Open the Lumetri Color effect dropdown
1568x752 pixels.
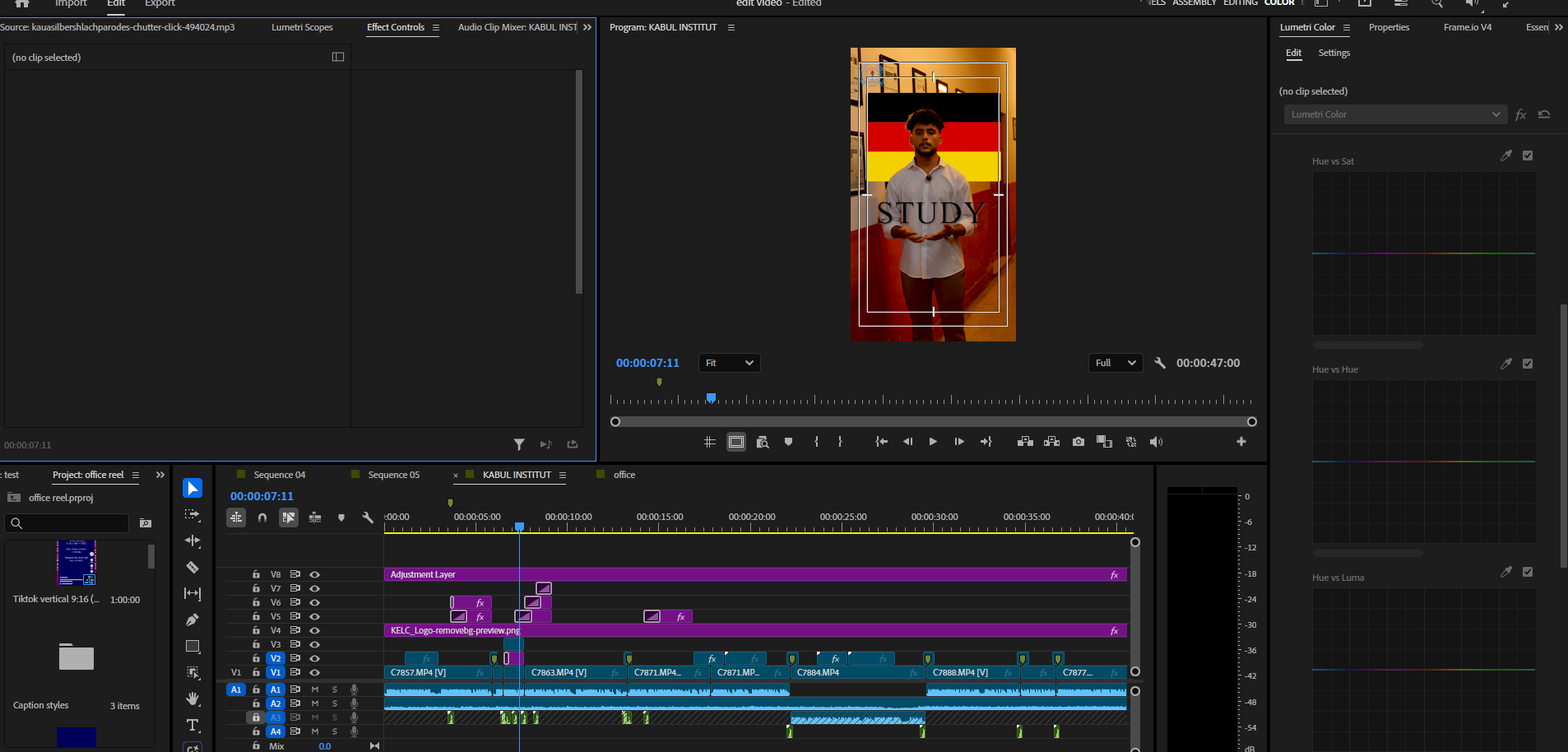[1395, 114]
